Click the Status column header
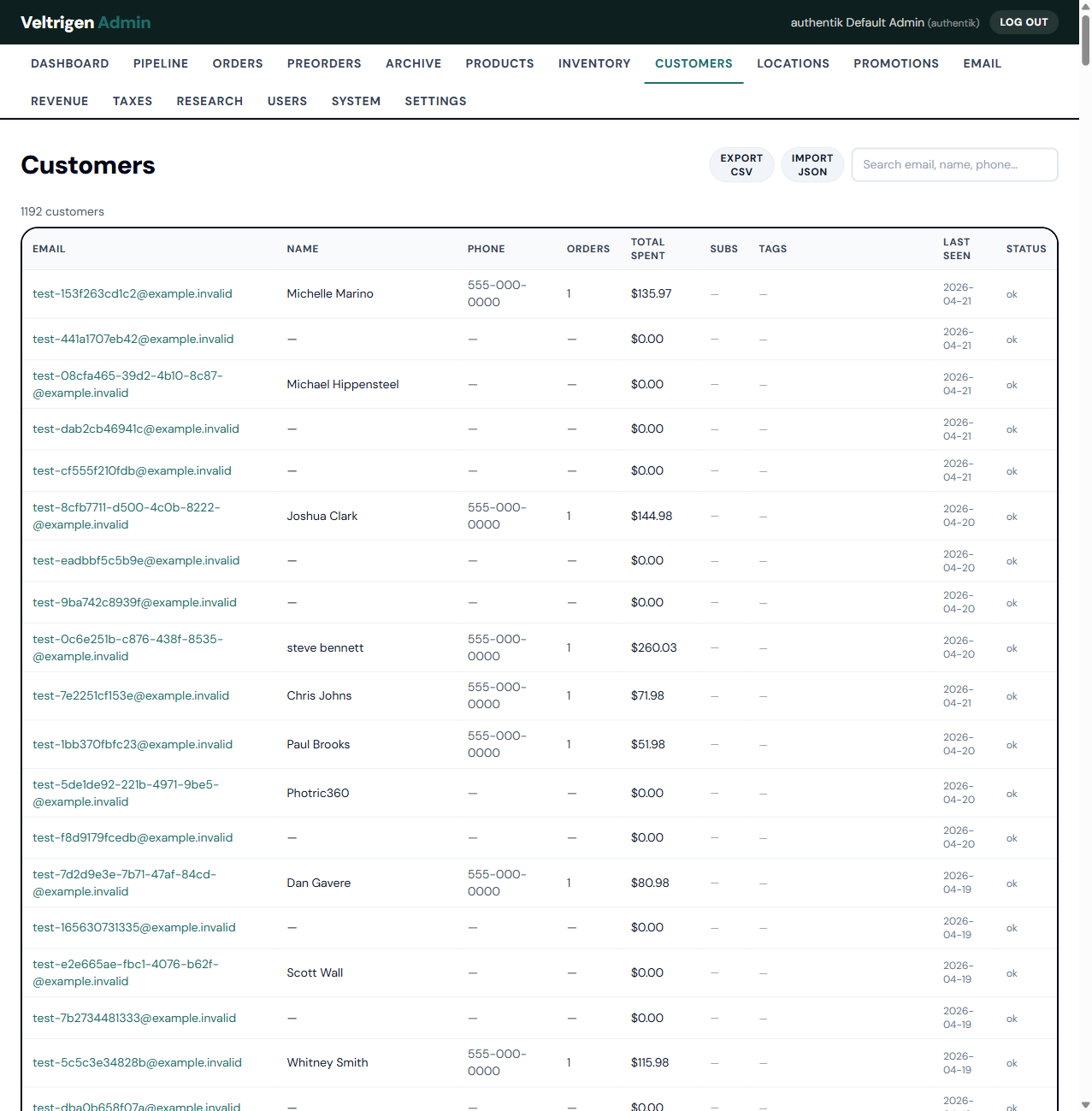1092x1111 pixels. tap(1026, 249)
